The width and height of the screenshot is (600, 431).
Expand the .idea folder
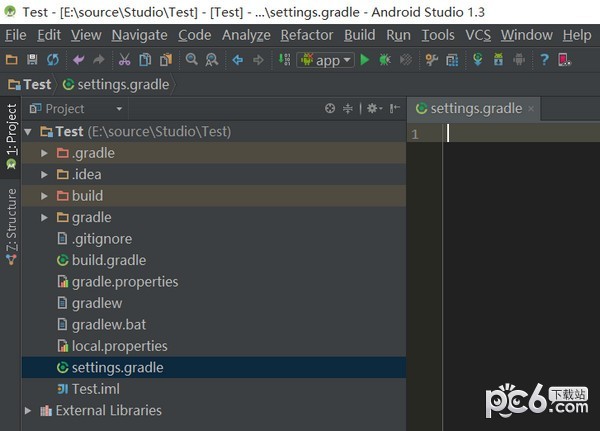[x=44, y=175]
